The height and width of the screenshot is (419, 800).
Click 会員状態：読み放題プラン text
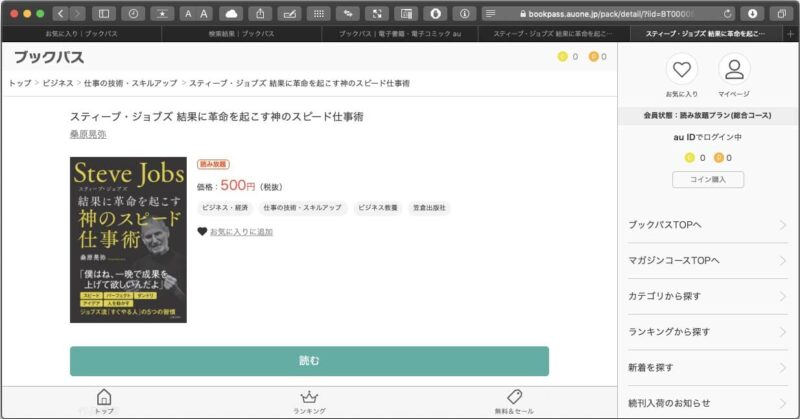[x=708, y=115]
